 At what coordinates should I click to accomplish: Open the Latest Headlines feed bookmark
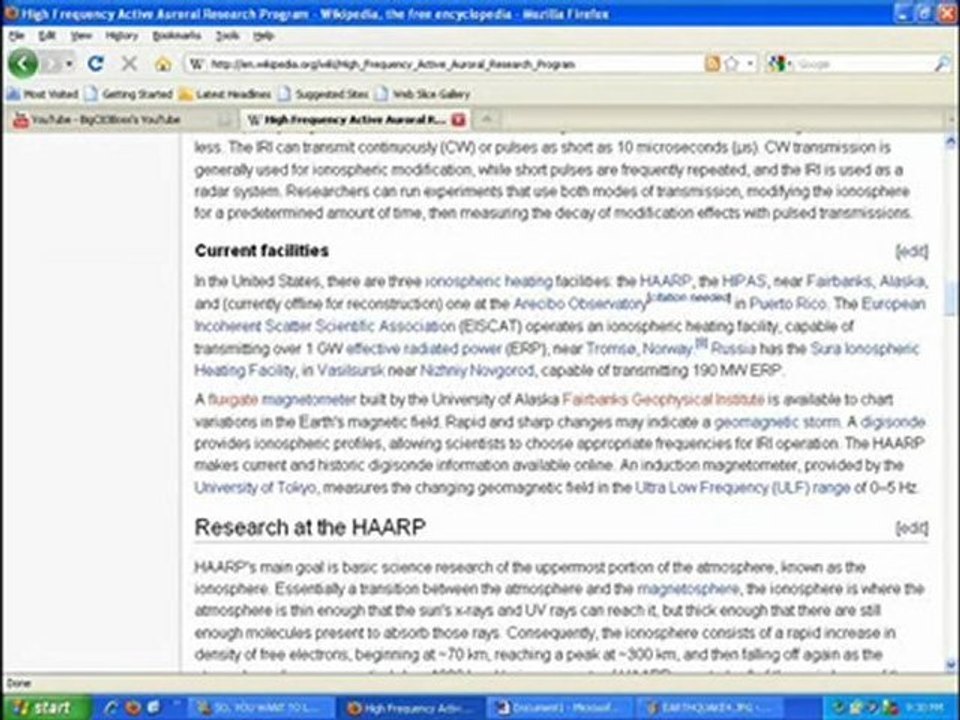[225, 94]
